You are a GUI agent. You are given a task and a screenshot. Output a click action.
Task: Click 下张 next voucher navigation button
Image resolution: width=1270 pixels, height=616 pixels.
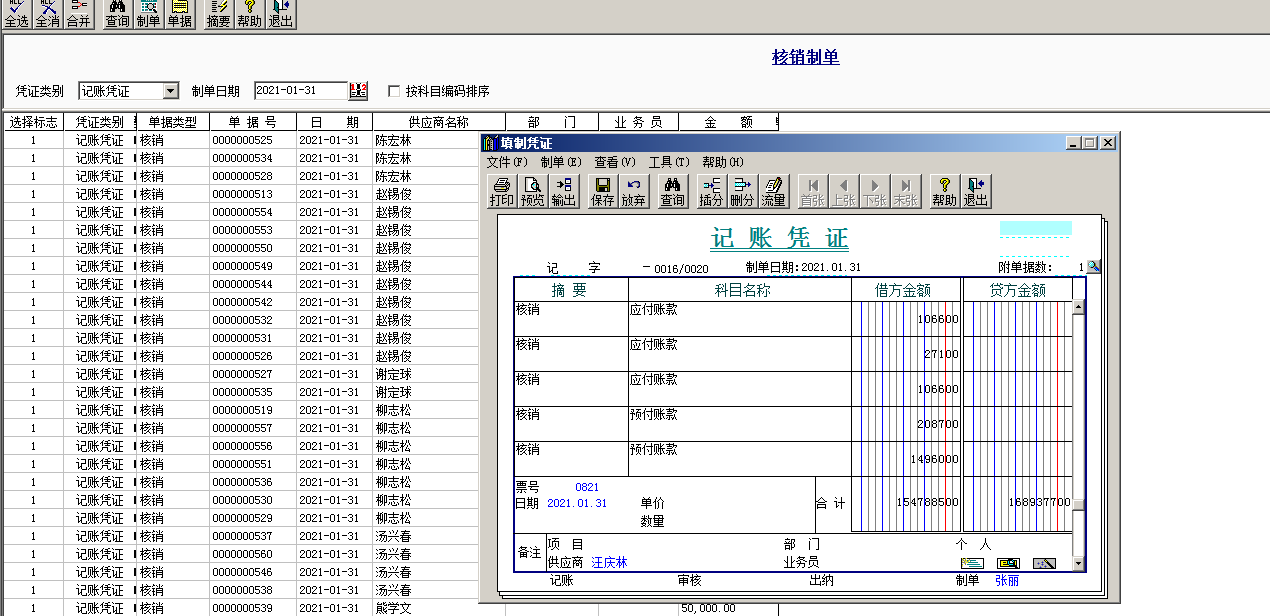pyautogui.click(x=874, y=192)
